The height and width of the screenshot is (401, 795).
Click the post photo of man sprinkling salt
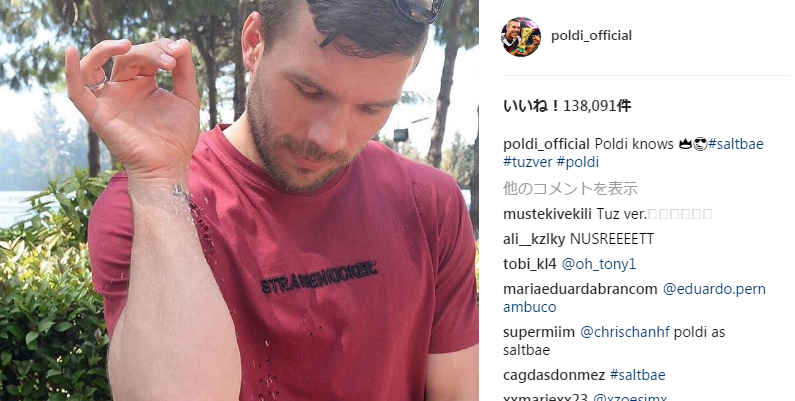click(x=239, y=201)
